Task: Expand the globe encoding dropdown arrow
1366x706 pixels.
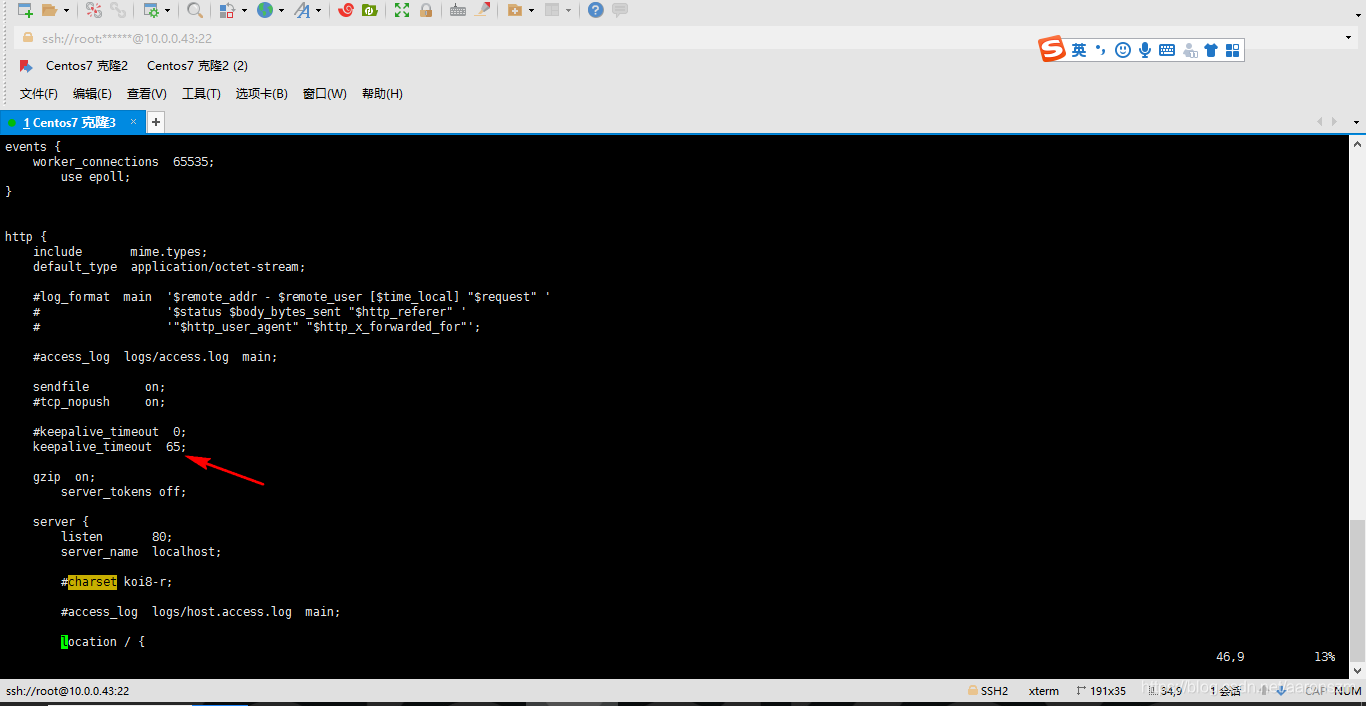Action: pos(282,10)
